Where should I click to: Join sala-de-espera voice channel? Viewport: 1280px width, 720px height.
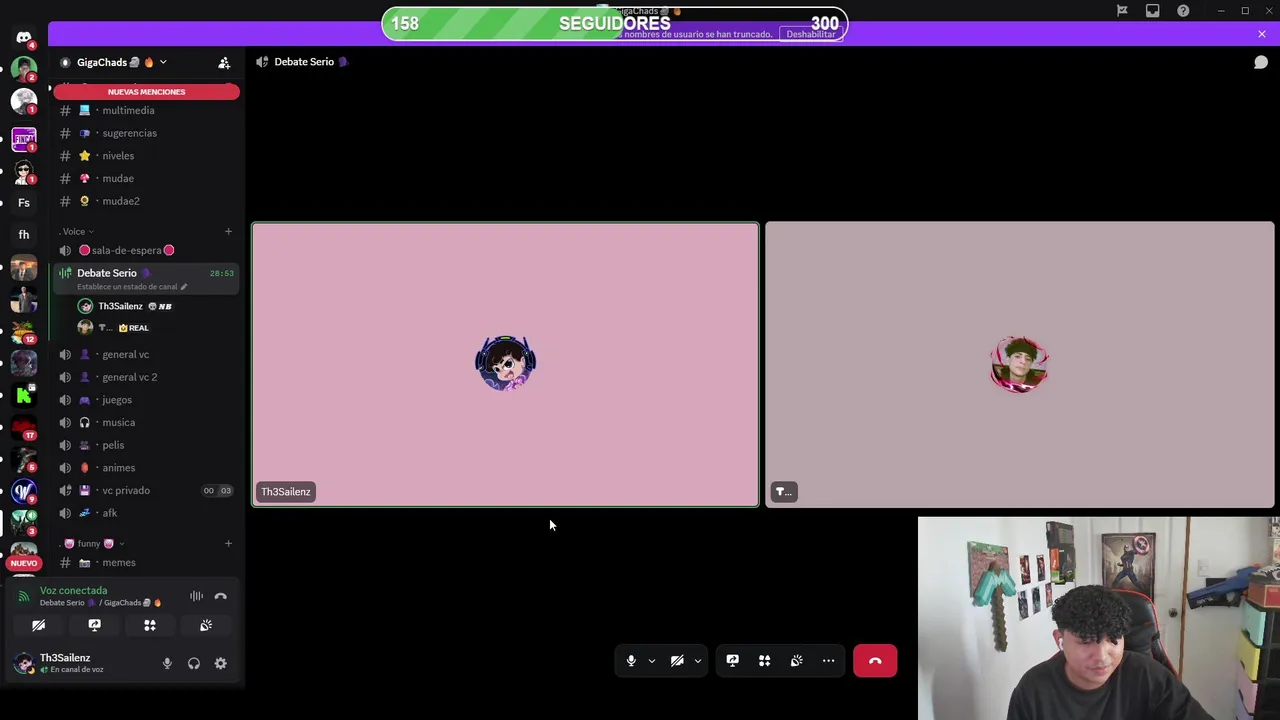(146, 251)
